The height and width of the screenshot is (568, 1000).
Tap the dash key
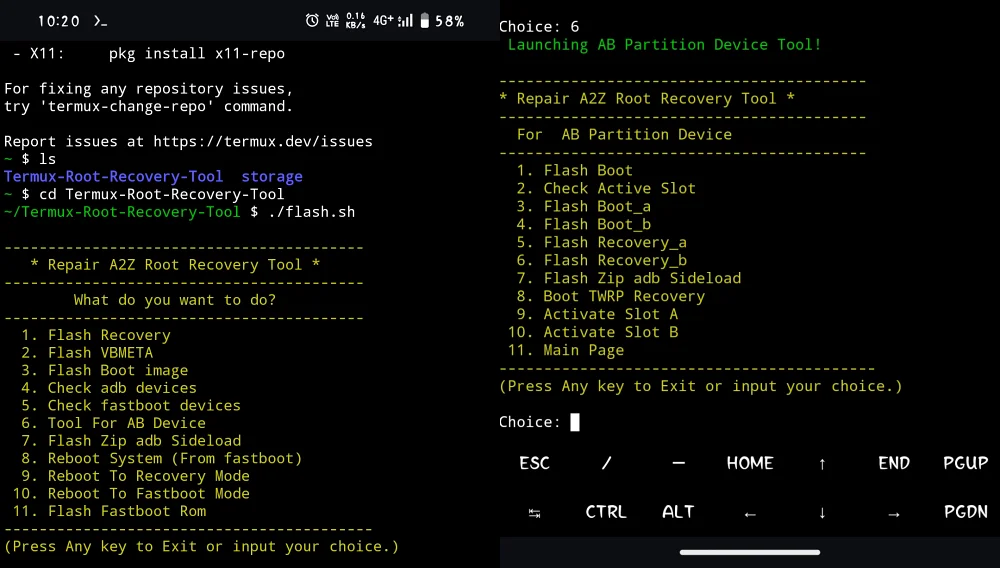tap(678, 463)
